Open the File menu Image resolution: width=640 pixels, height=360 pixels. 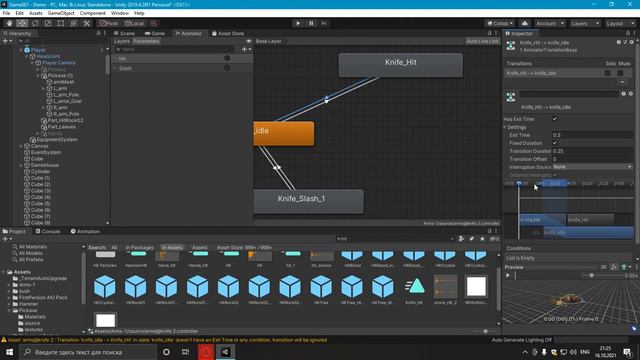(7, 13)
